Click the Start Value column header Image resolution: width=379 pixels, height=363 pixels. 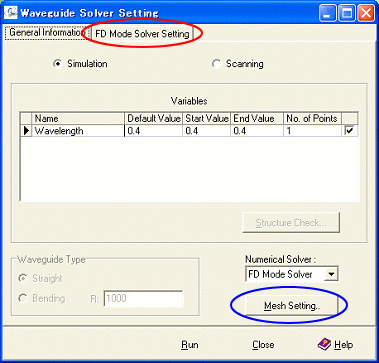tap(207, 118)
